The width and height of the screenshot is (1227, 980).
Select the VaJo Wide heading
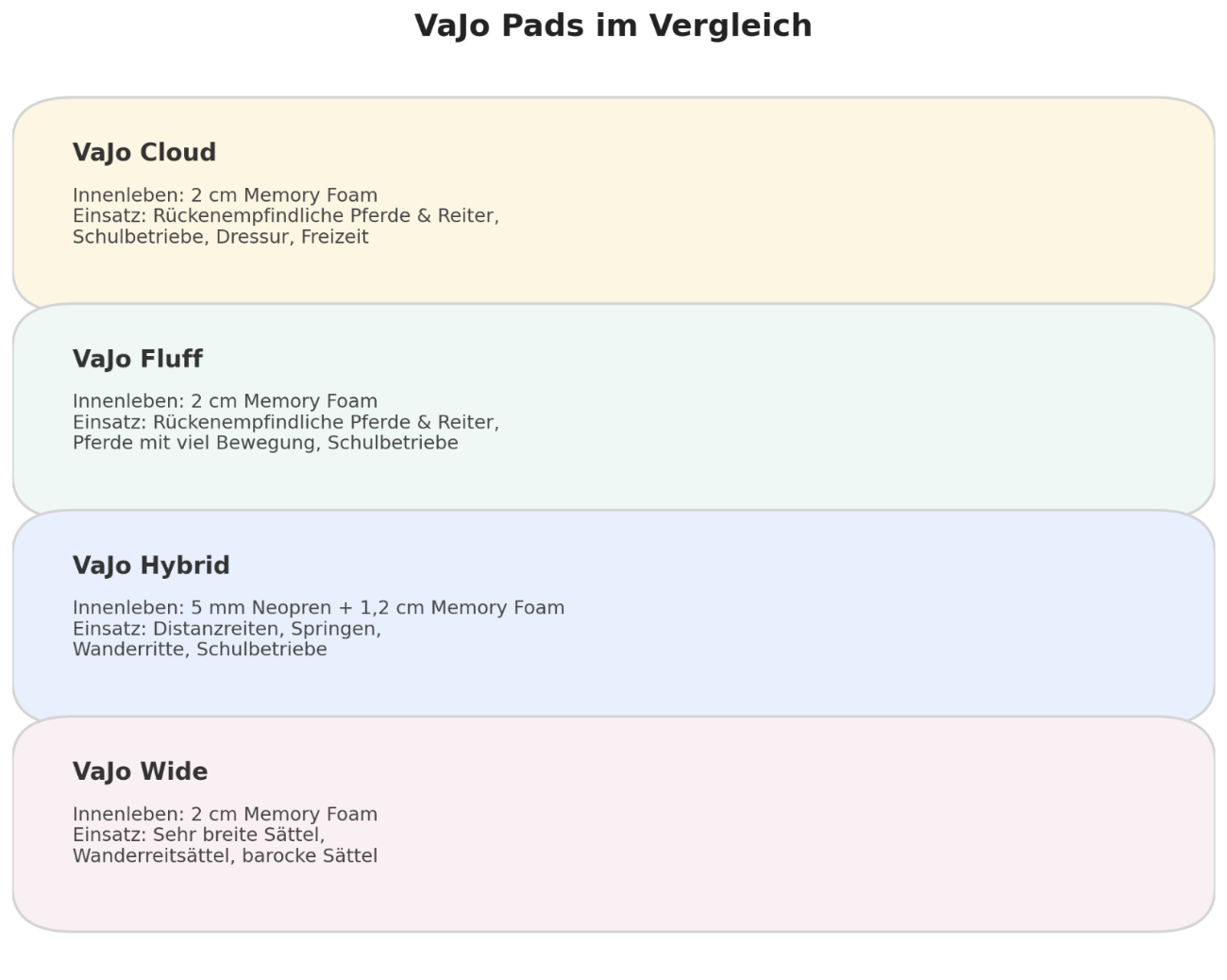point(140,772)
